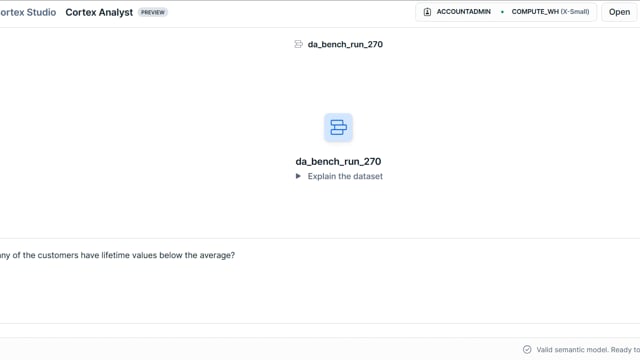Image resolution: width=640 pixels, height=360 pixels.
Task: Click the Cortex Analyst page title
Action: (99, 12)
